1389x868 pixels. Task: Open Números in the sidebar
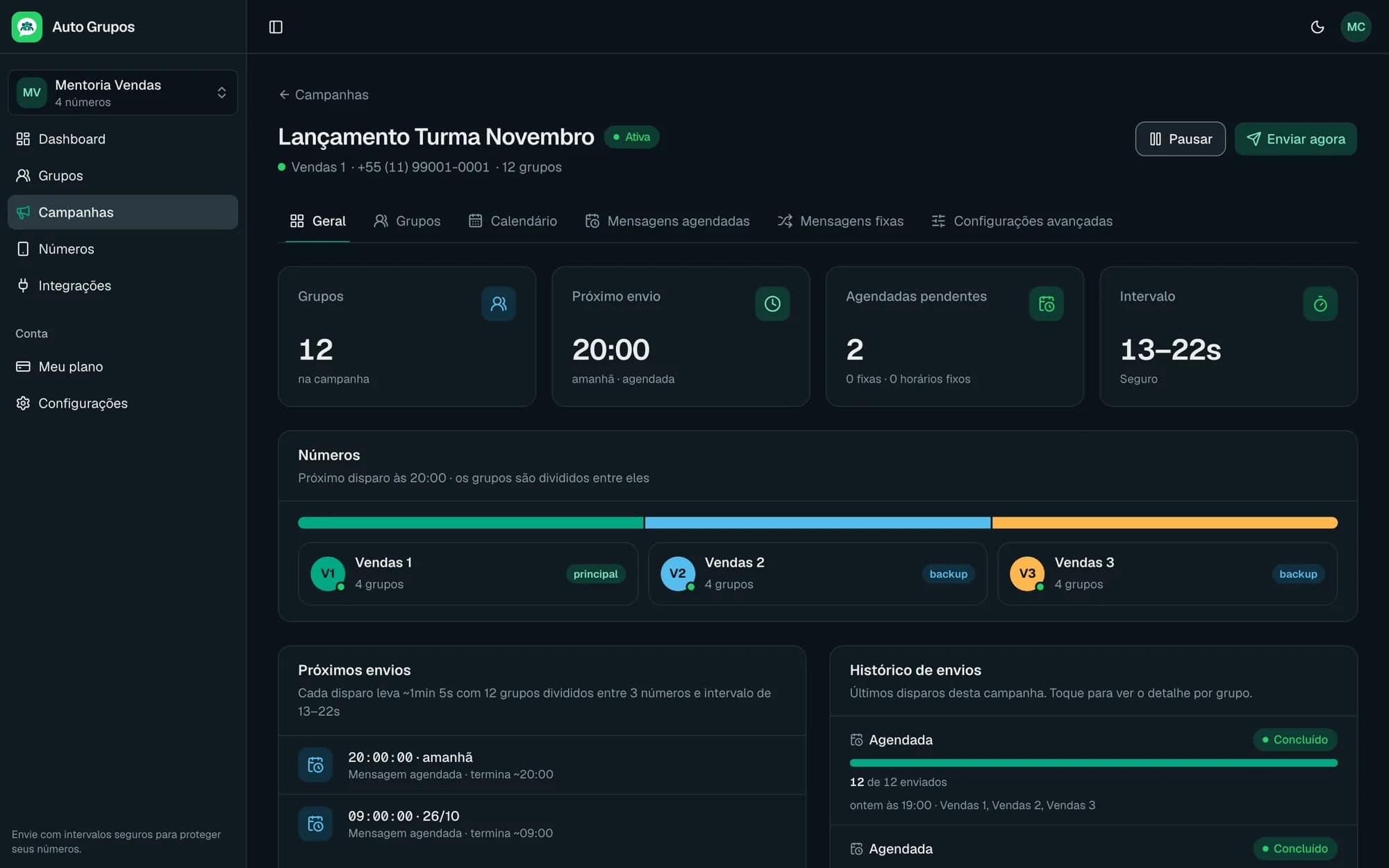click(x=123, y=249)
